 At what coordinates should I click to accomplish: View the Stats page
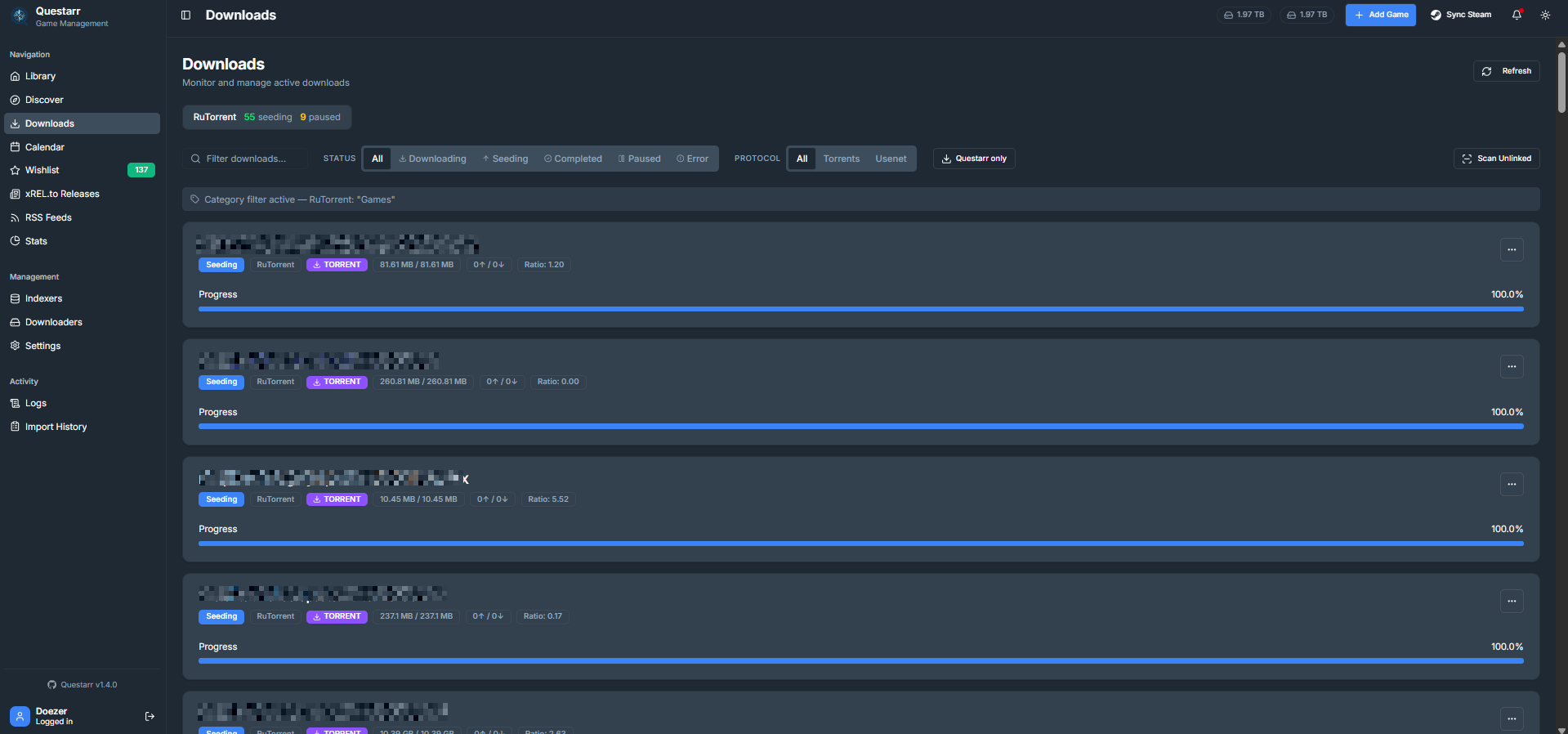pyautogui.click(x=82, y=241)
